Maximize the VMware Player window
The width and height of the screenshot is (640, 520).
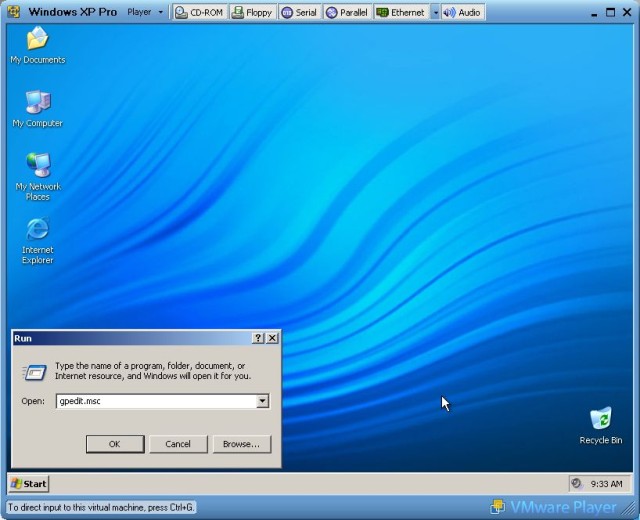(x=610, y=12)
